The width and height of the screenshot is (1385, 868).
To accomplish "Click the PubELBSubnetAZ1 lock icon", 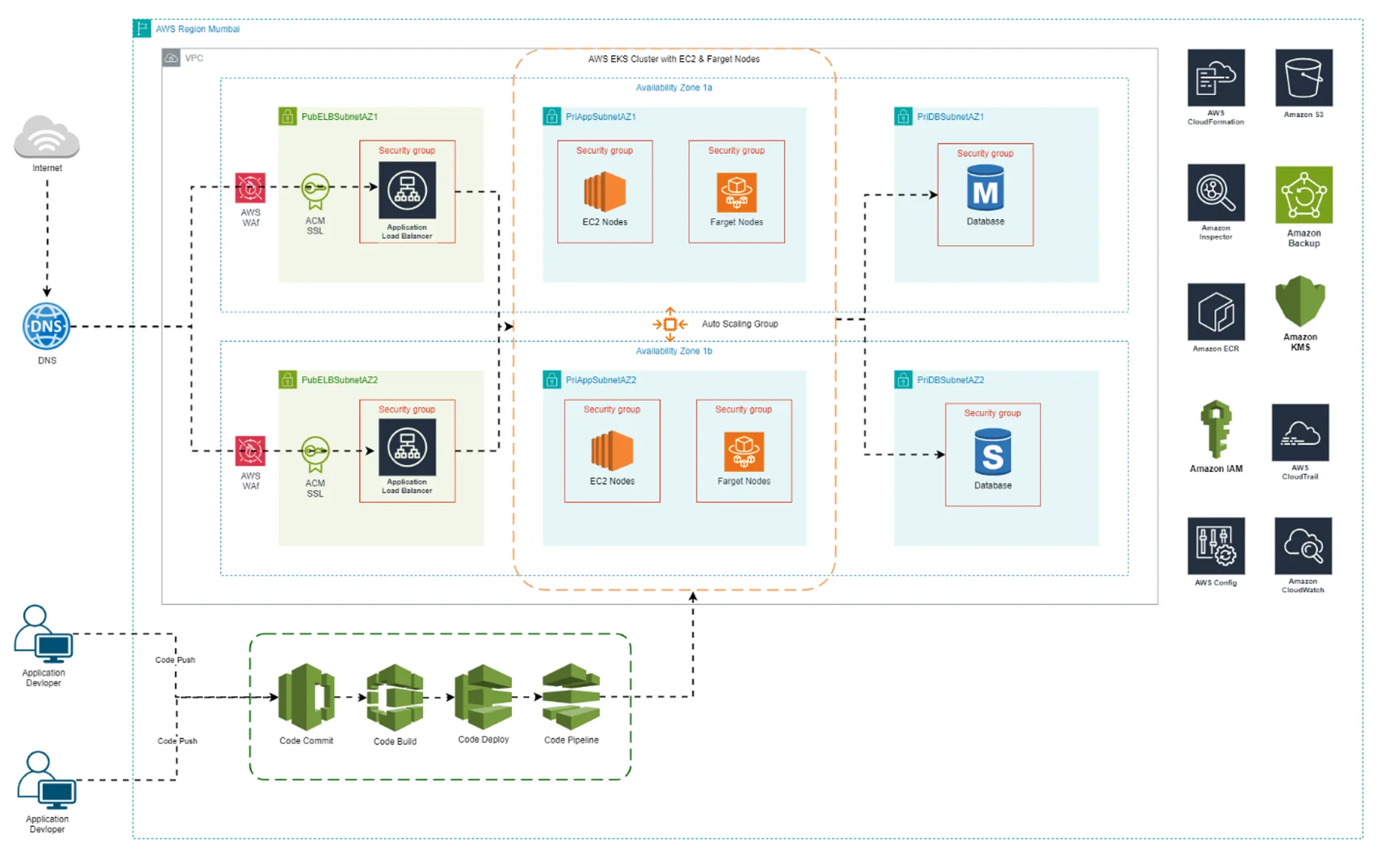I will 287,116.
